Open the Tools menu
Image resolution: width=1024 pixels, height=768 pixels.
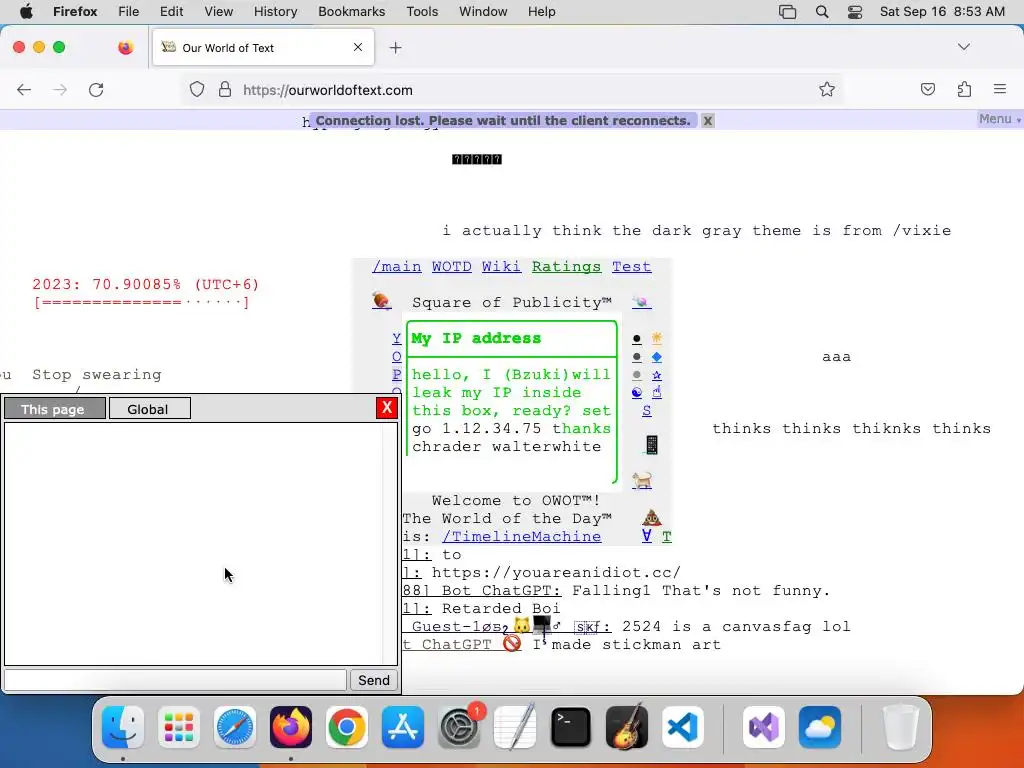[x=422, y=12]
